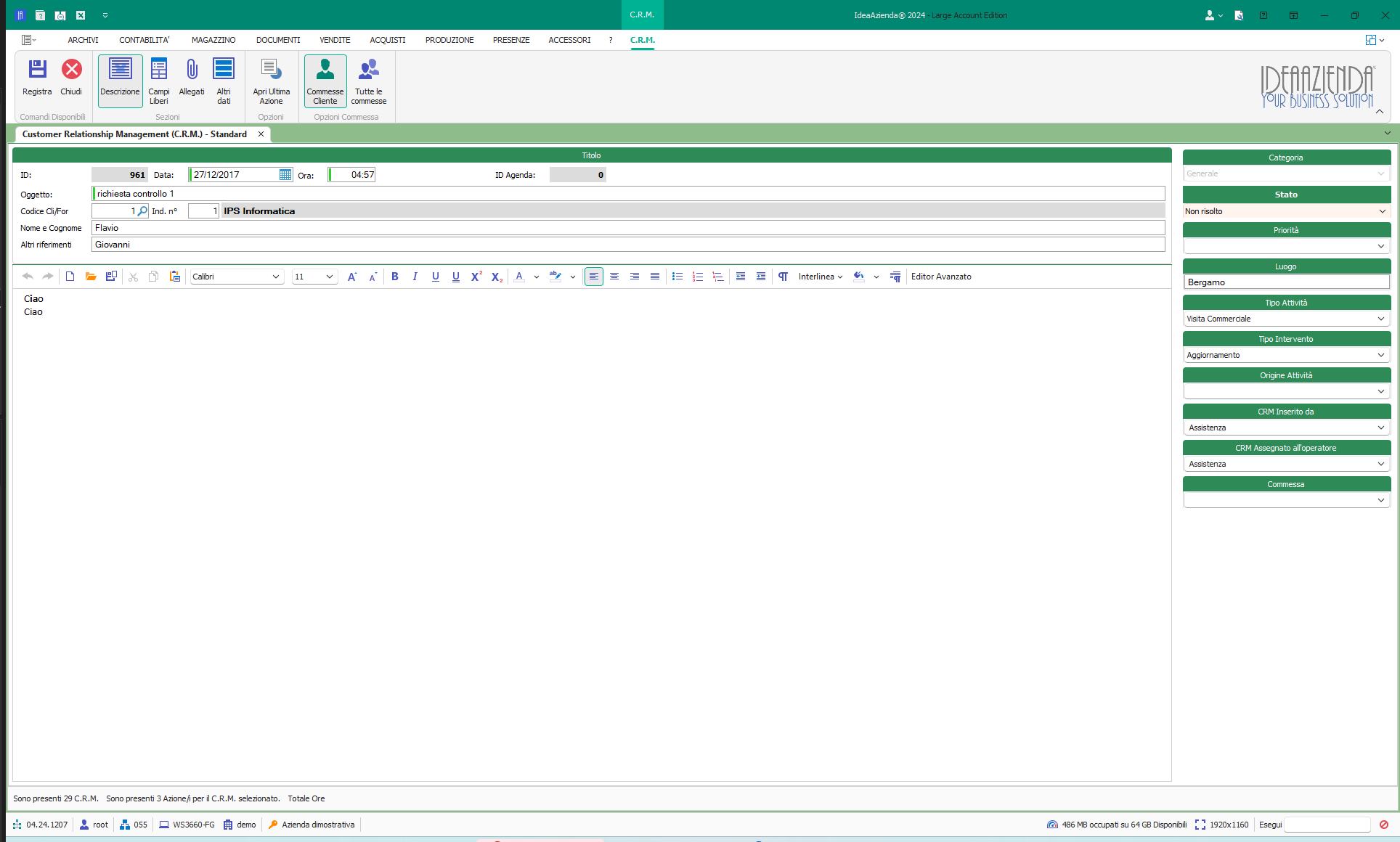Apply the paragraph shading fill color
The image size is (1400, 842).
(859, 277)
